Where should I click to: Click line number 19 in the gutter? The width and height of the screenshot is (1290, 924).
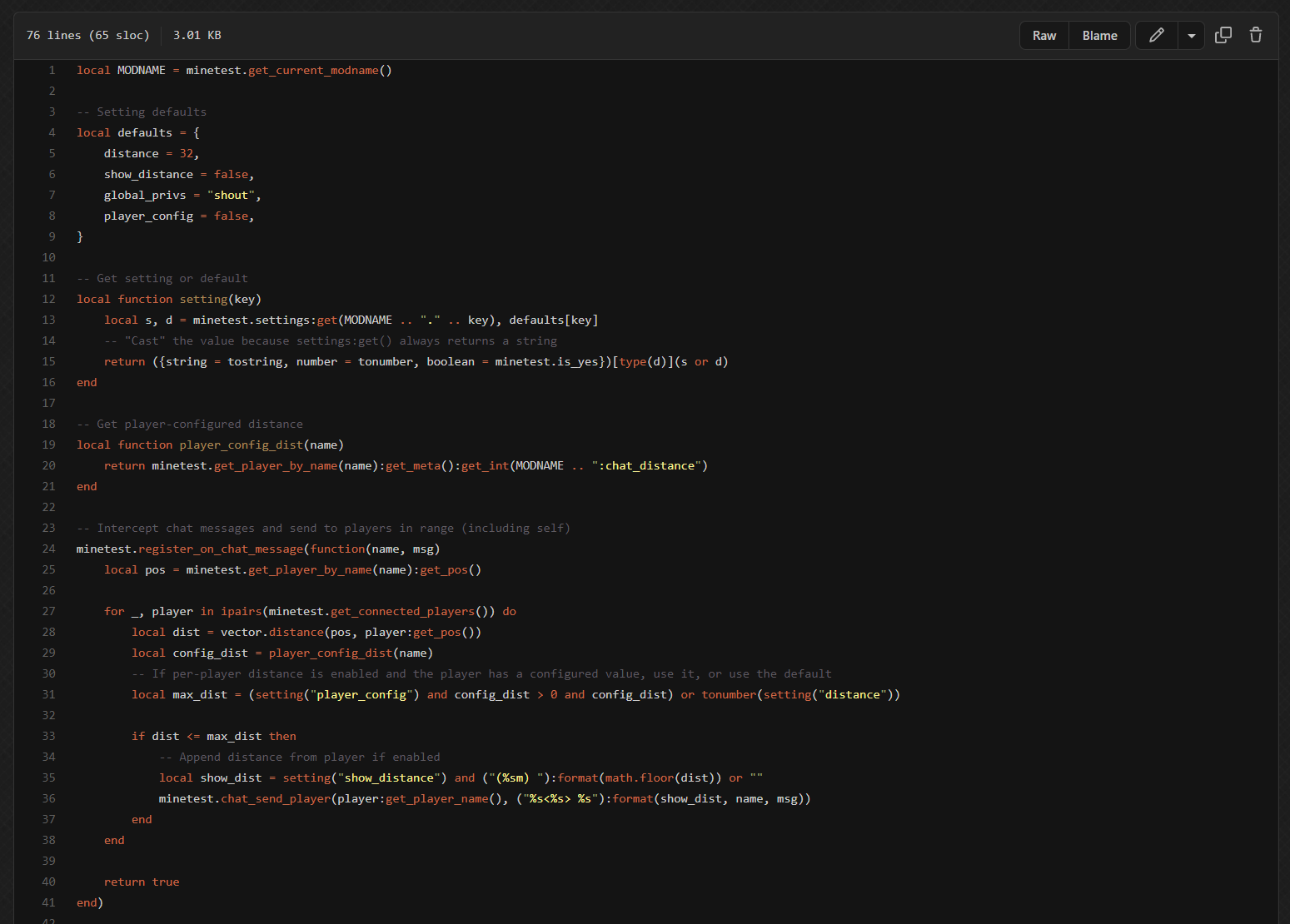click(x=49, y=445)
